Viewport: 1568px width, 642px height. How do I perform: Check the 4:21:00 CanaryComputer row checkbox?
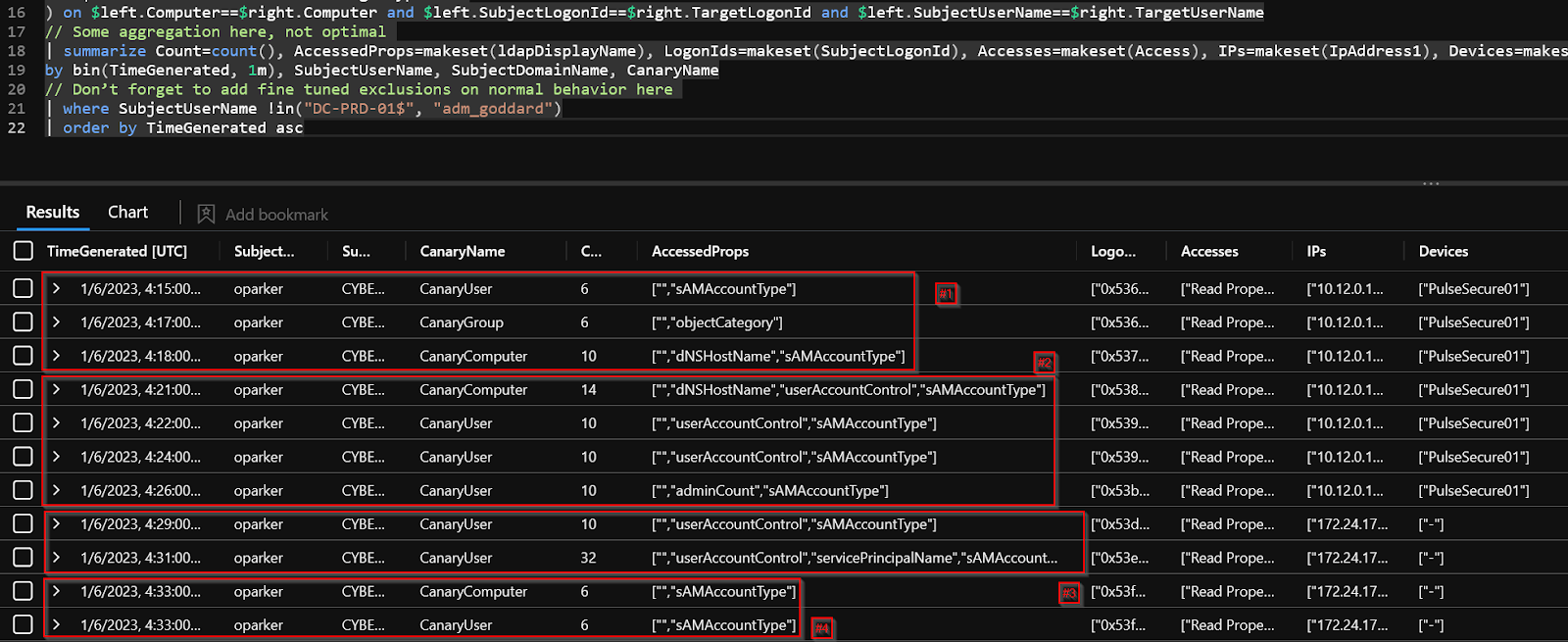click(24, 389)
